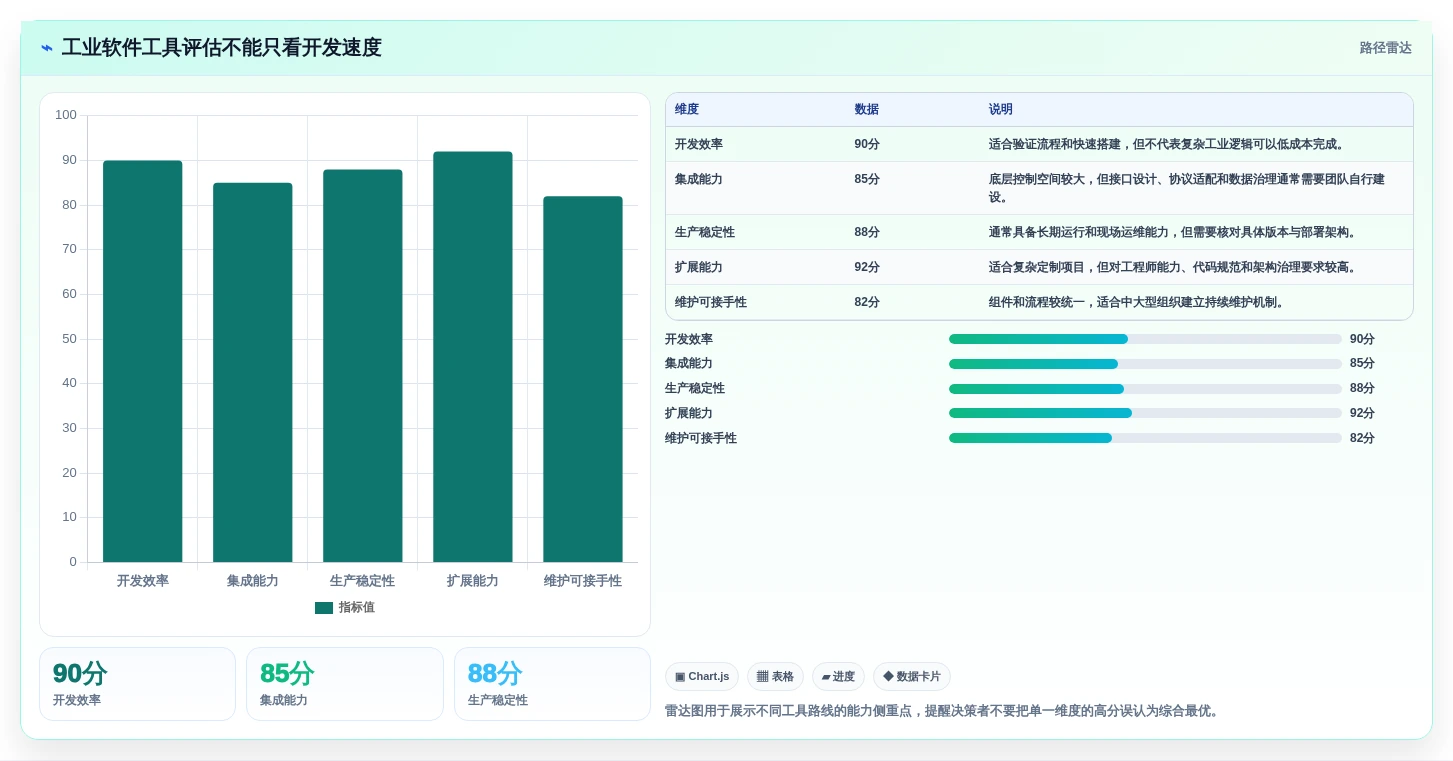Click the 开发效率 x-axis label
Screen dimensions: 1453x761
[x=143, y=581]
